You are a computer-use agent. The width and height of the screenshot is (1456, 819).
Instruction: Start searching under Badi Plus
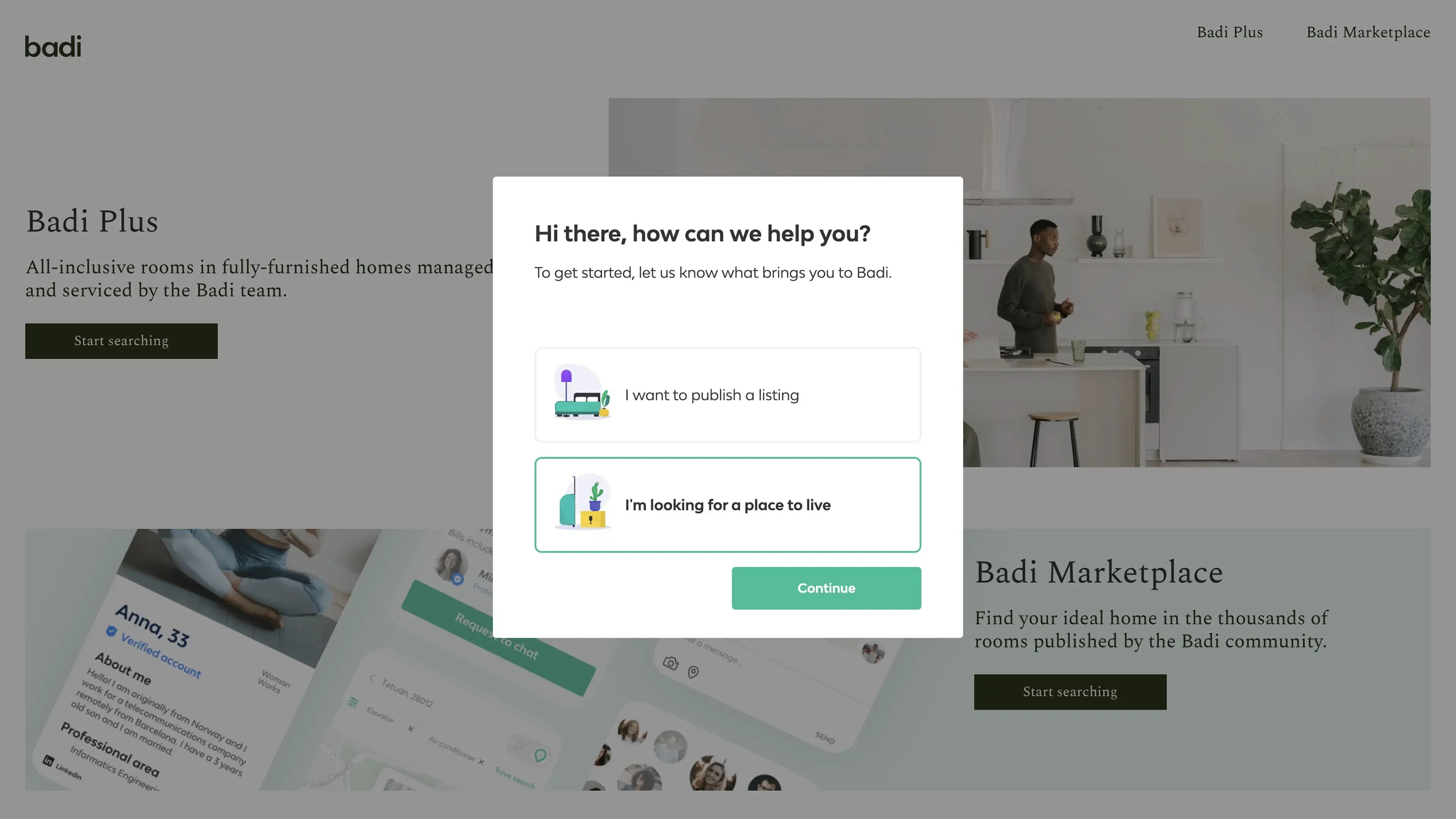point(121,341)
